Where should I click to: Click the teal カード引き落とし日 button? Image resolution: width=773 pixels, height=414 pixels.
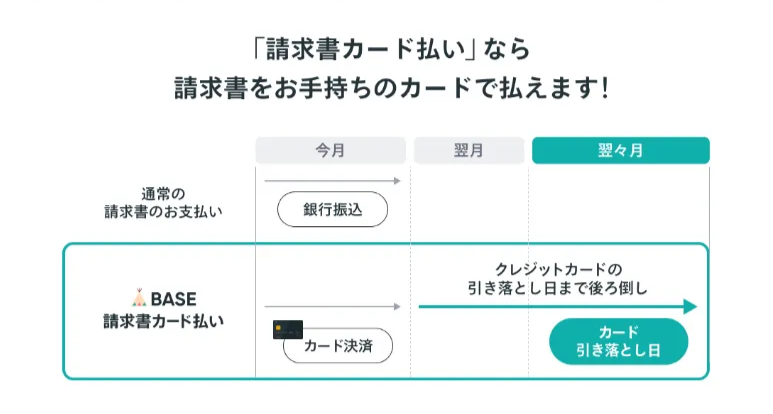click(x=618, y=341)
